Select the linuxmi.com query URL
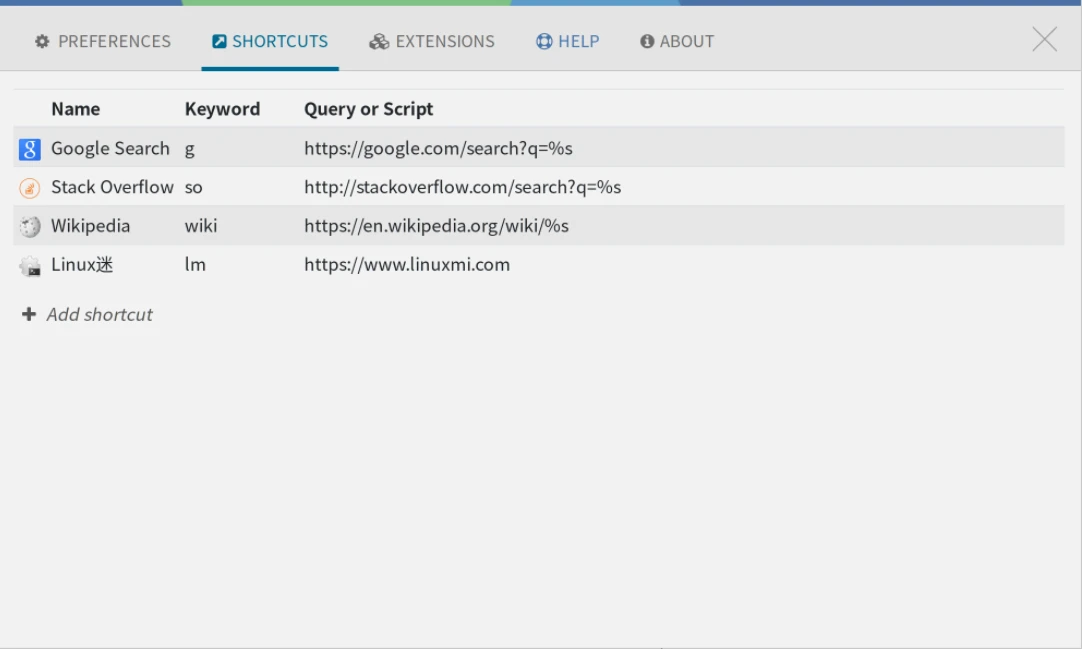 407,265
